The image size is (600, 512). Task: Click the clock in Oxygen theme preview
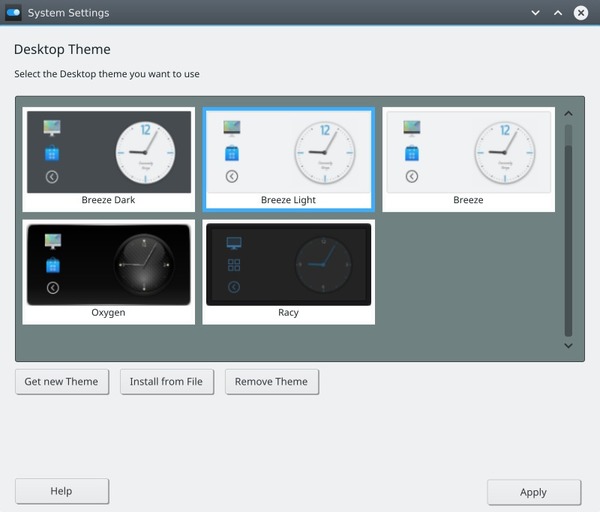point(144,264)
